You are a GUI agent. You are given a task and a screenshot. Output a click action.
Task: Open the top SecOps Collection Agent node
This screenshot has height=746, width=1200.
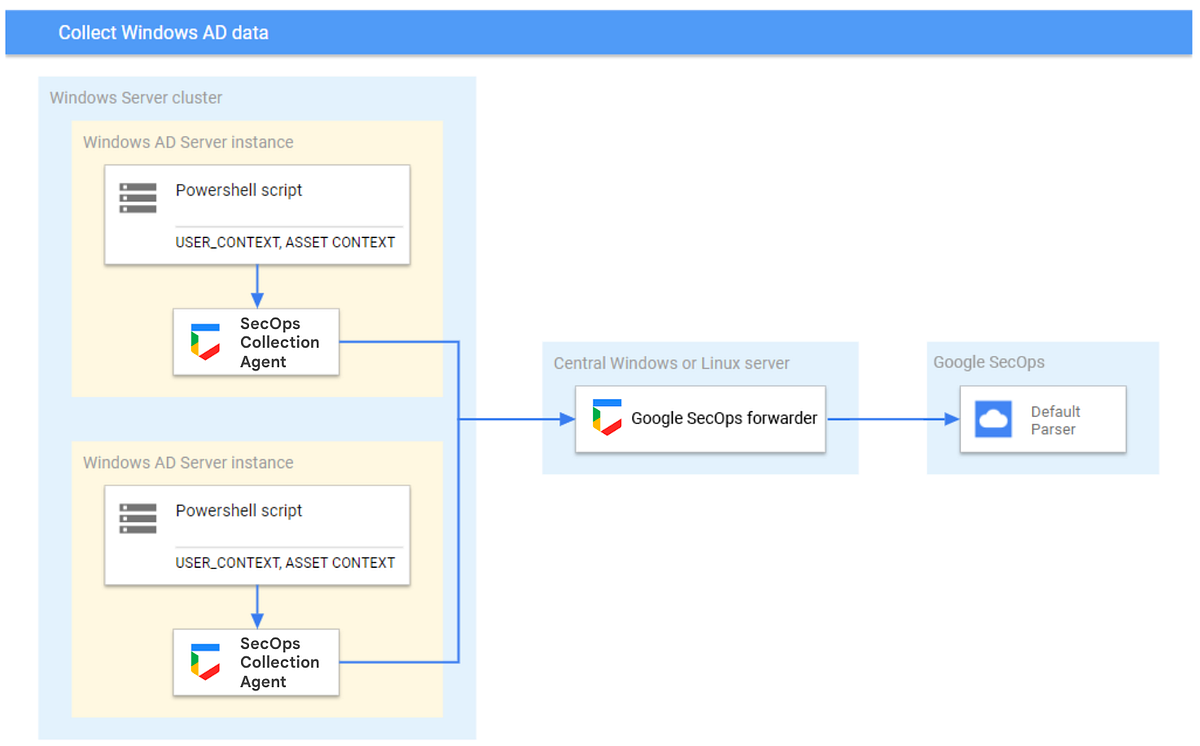[255, 342]
